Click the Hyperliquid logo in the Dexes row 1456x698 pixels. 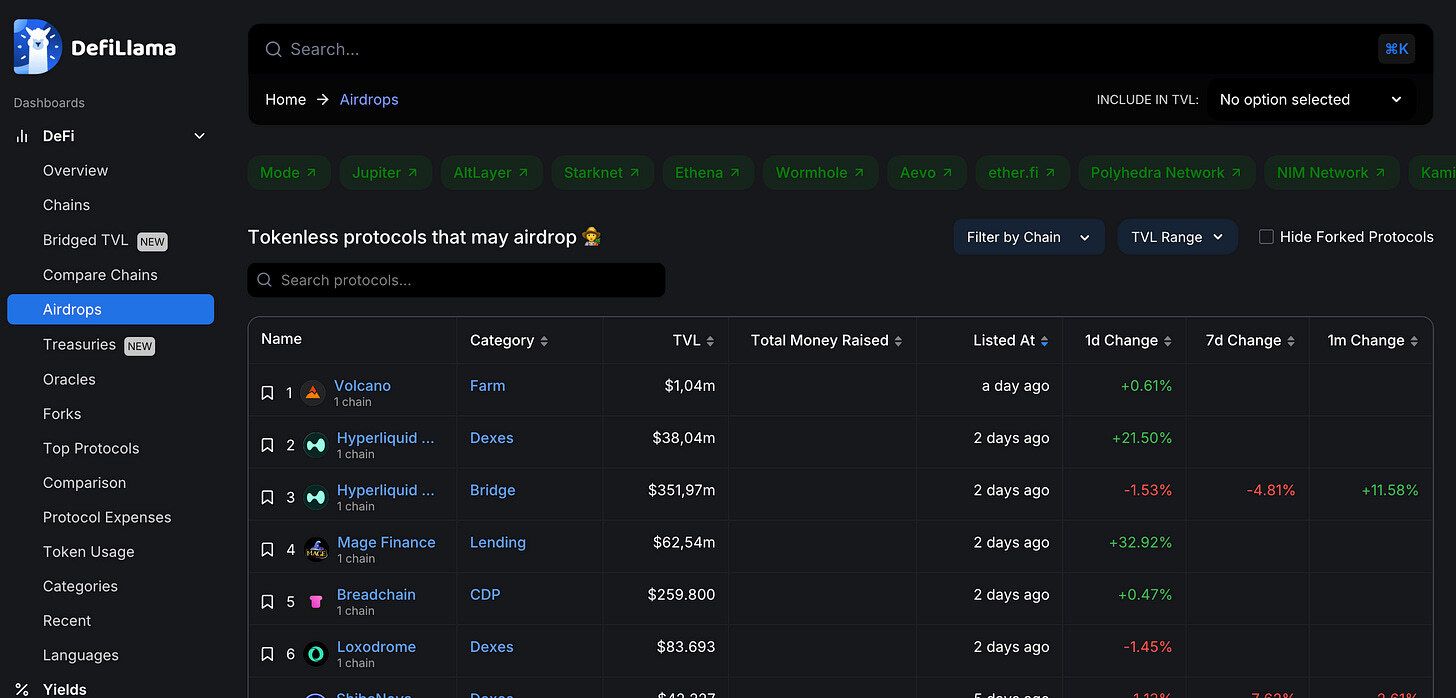pyautogui.click(x=316, y=445)
